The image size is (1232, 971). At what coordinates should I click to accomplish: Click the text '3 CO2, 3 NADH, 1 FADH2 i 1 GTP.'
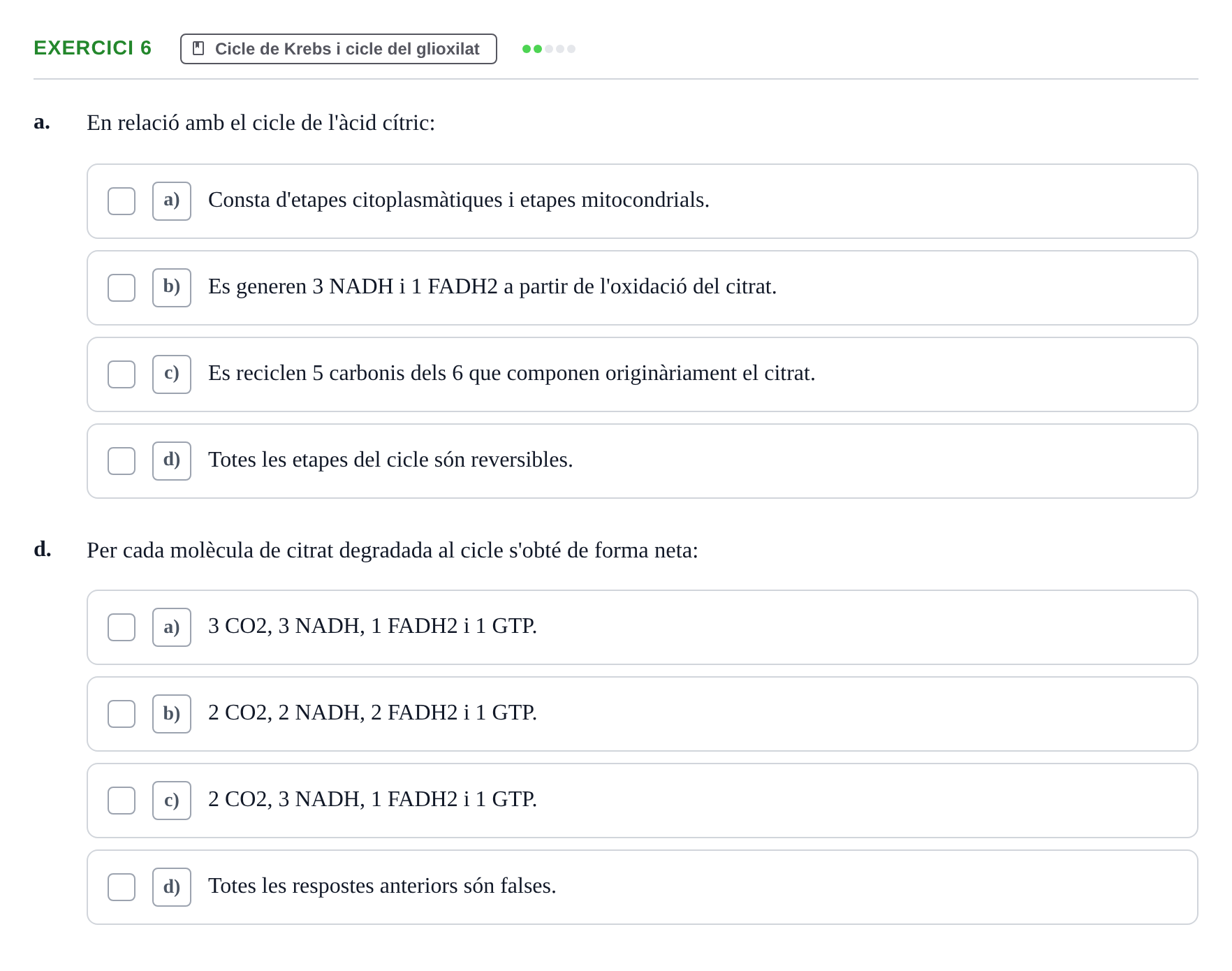pyautogui.click(x=373, y=626)
